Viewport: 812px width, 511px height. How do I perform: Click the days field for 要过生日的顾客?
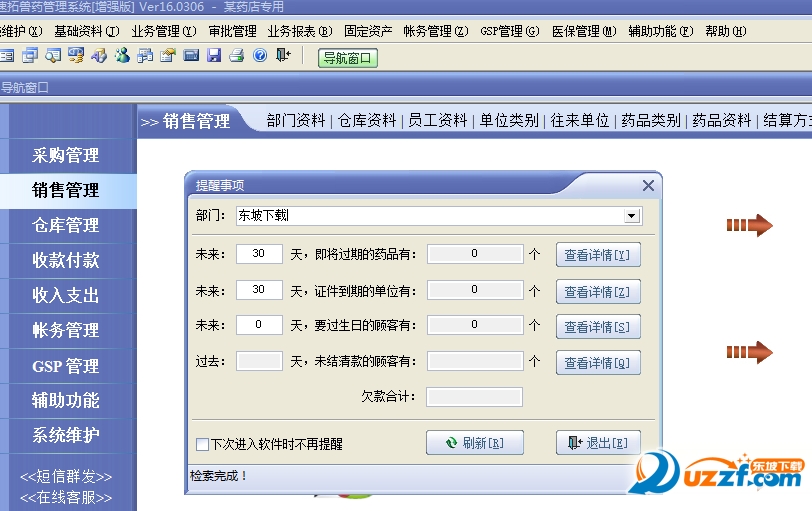click(x=259, y=325)
